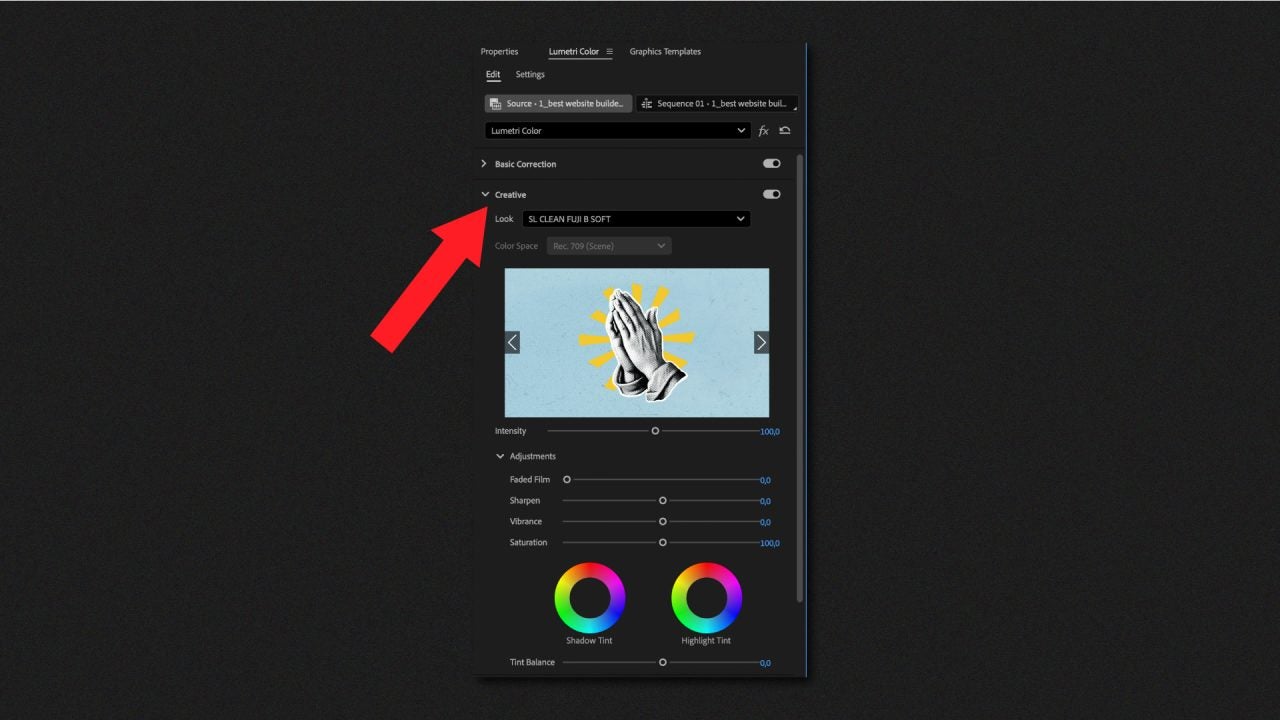Click the previous Look preview arrow
Screen dimensions: 1280x720
[513, 342]
